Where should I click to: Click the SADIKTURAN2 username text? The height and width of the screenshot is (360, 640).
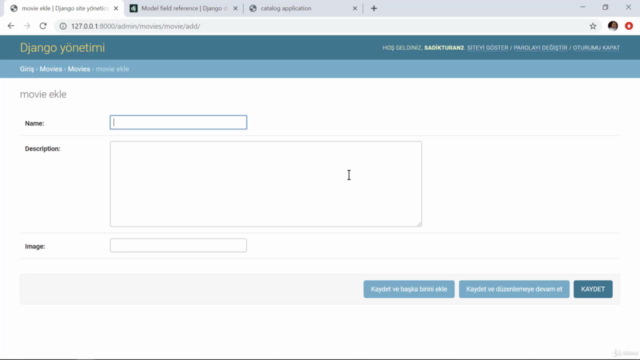(444, 48)
